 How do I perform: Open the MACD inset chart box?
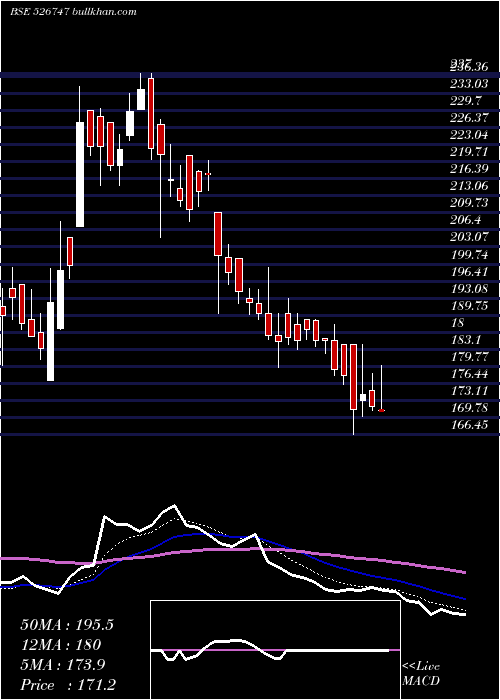(275, 650)
